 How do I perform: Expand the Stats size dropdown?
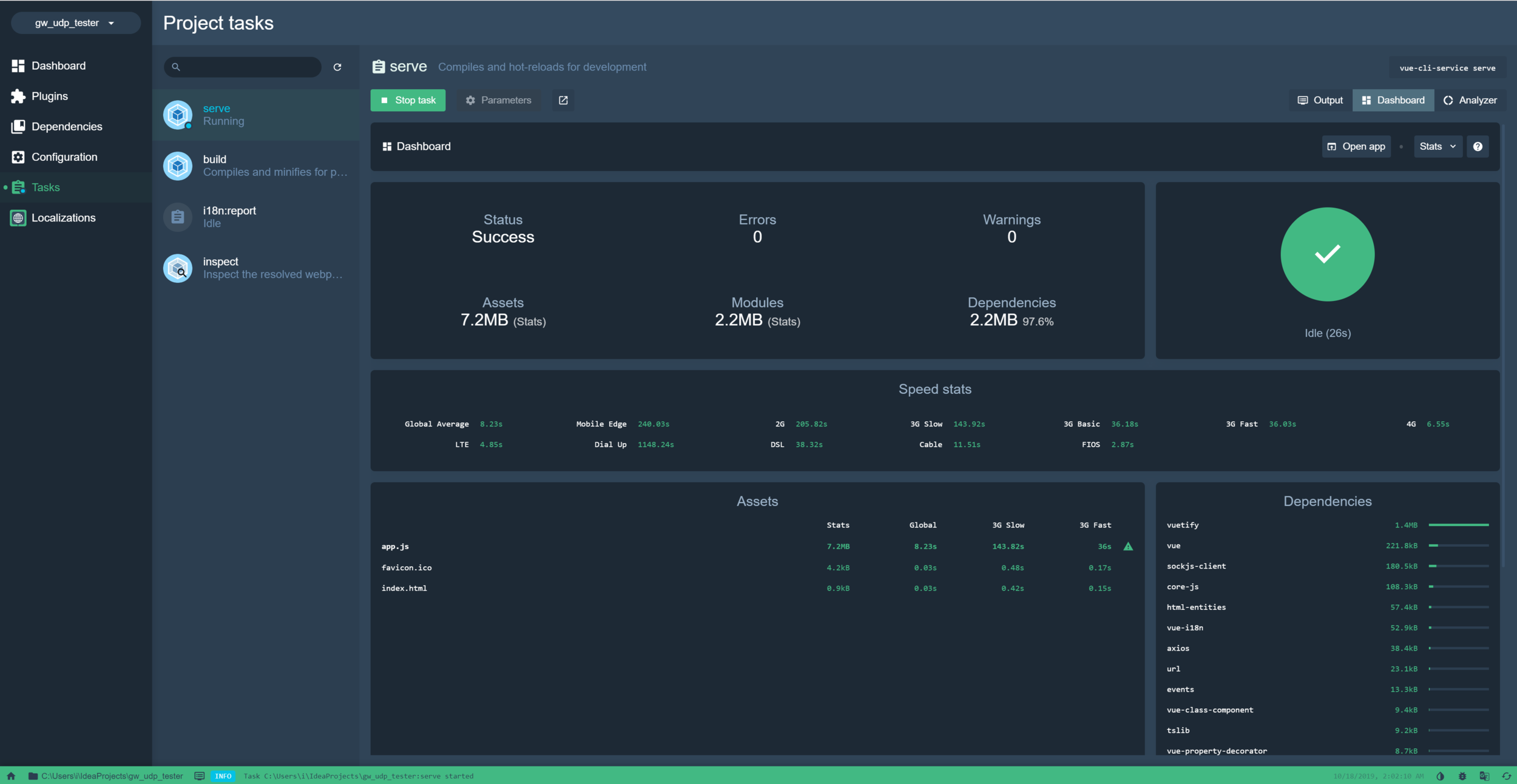pyautogui.click(x=1438, y=146)
